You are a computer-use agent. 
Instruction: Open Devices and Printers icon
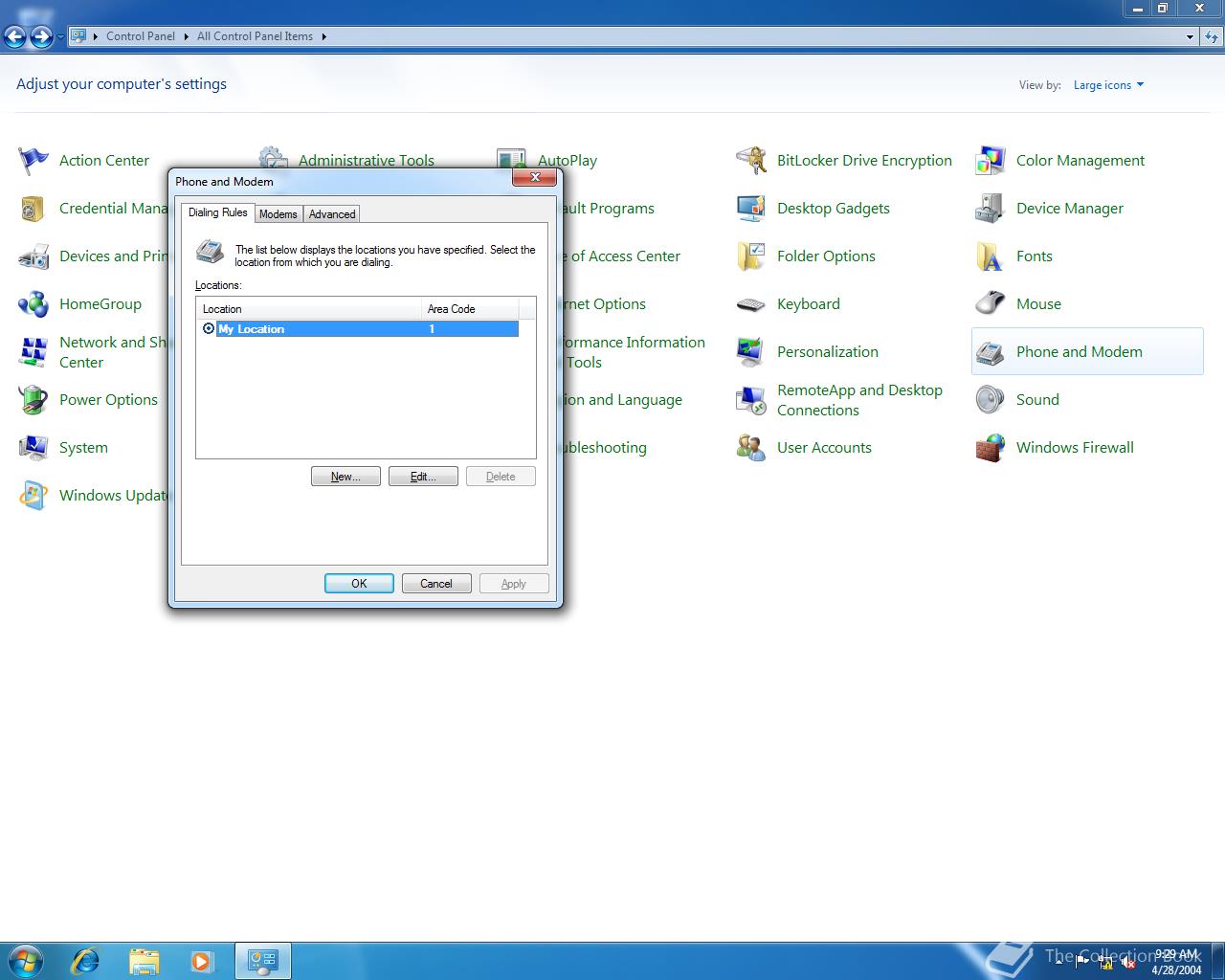click(33, 256)
